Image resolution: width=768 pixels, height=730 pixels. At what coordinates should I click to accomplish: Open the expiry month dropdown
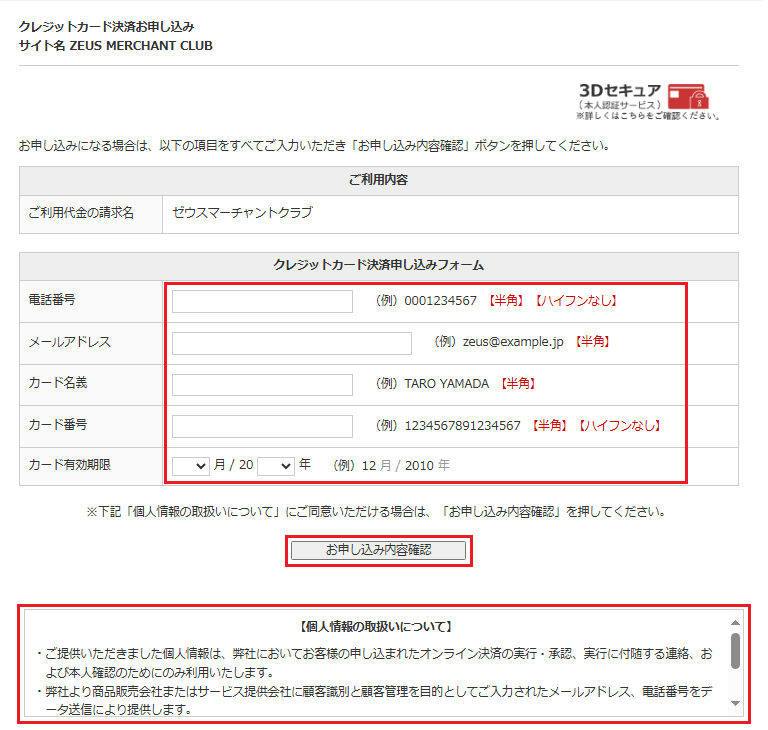(191, 466)
